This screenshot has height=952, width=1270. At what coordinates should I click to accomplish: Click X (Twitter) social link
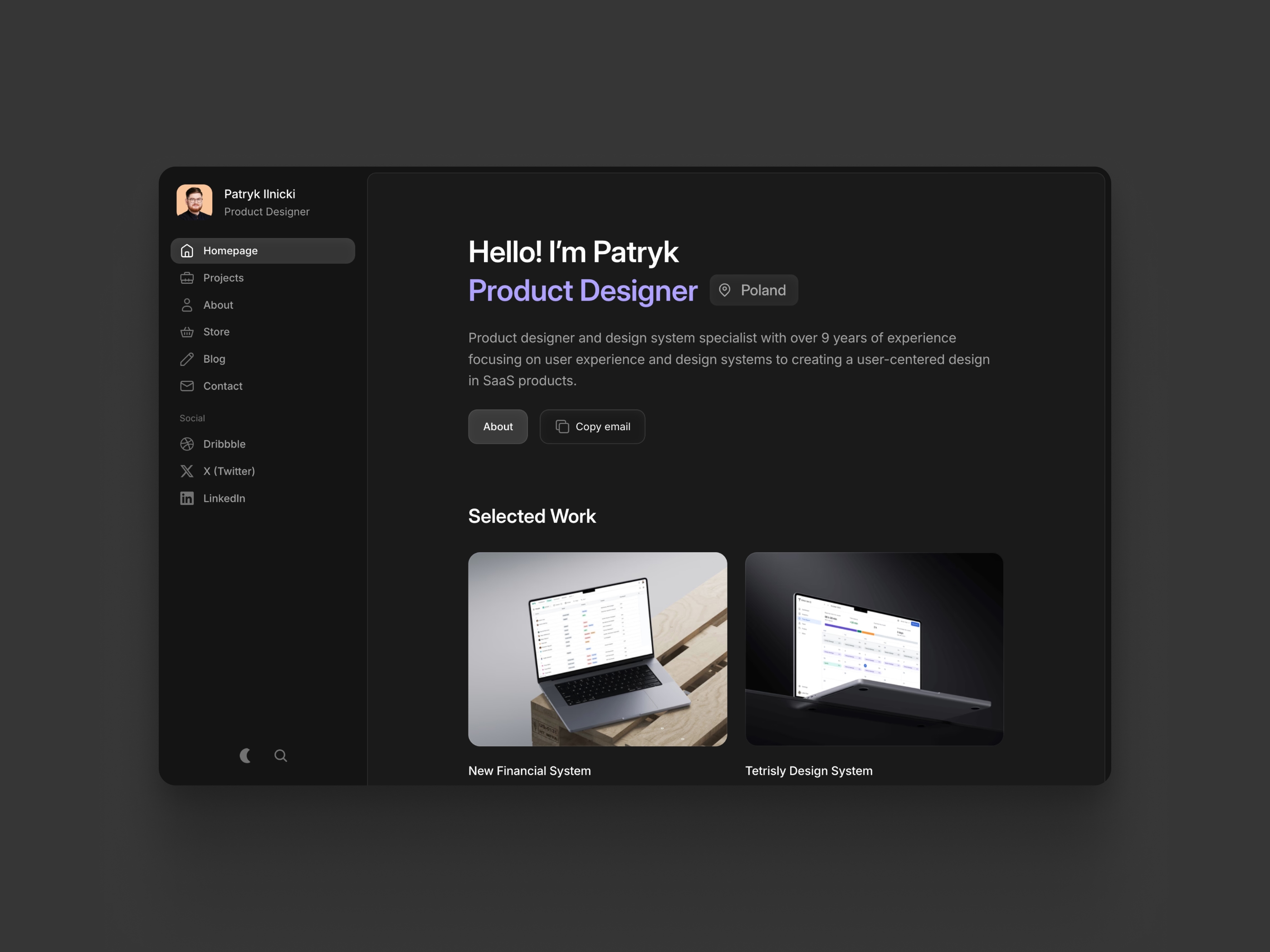[229, 470]
